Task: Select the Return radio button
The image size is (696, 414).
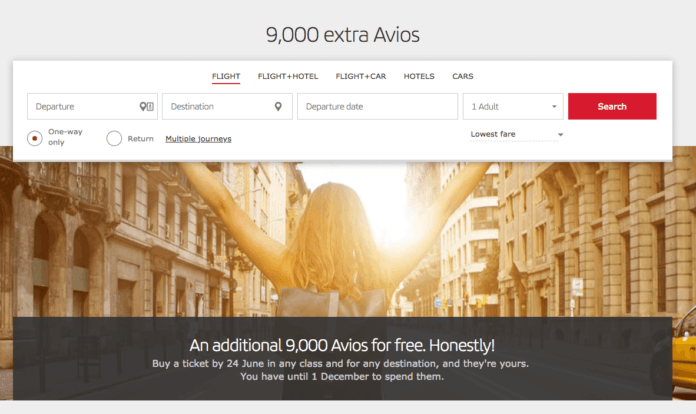Action: pos(114,138)
